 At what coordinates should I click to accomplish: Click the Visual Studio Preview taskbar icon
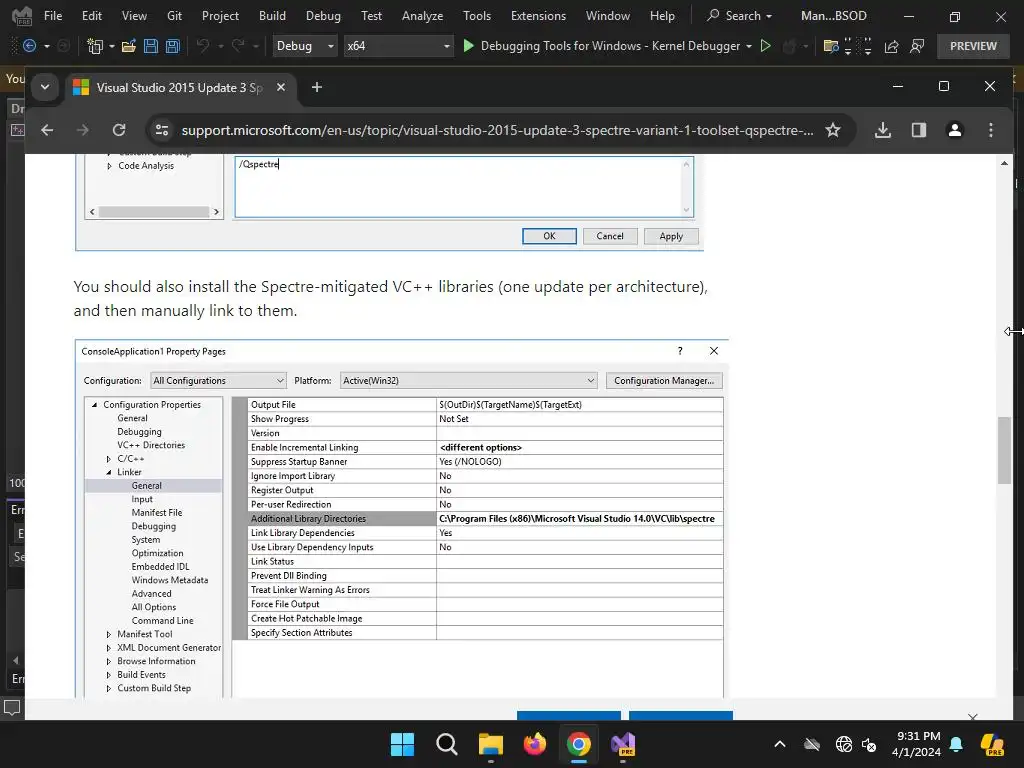623,744
